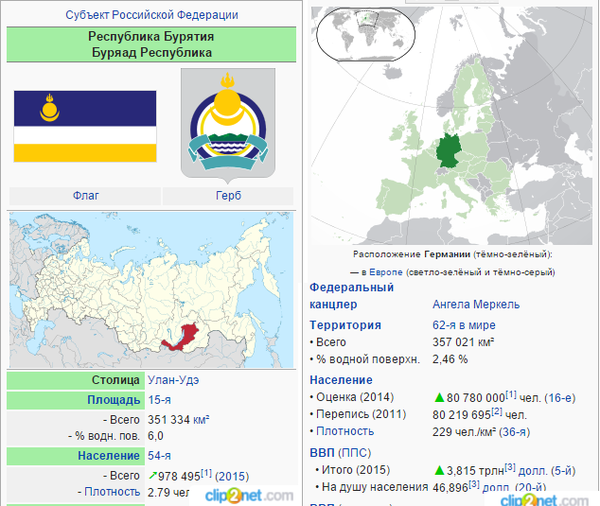Screen dimensions: 600x506
Task: Click the 62-я в мире ranking link
Action: (x=463, y=325)
